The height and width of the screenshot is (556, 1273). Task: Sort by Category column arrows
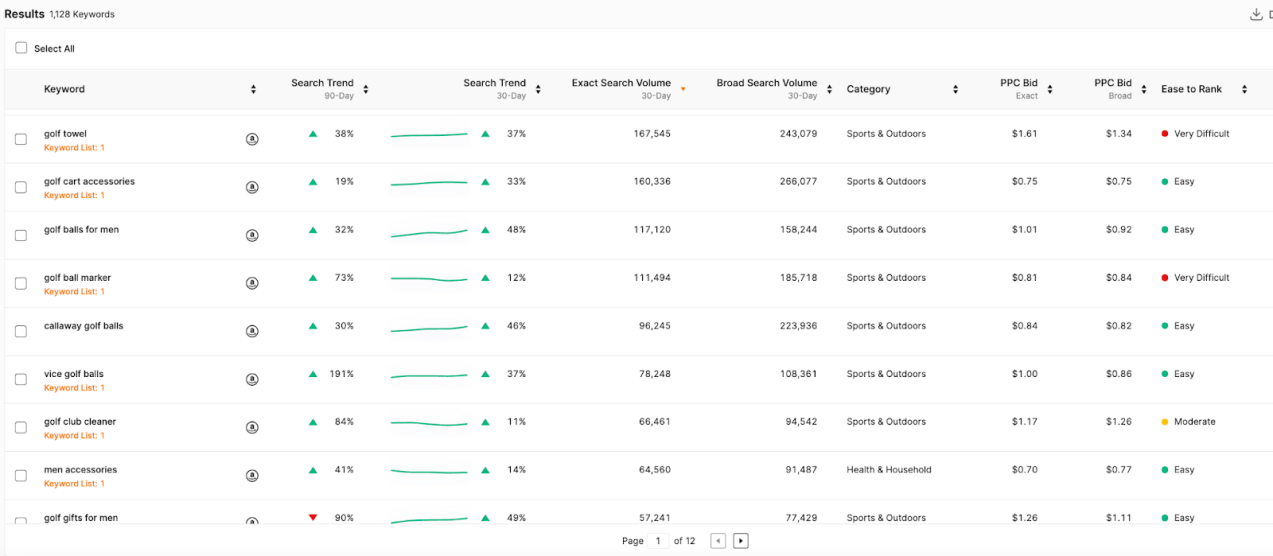tap(955, 89)
